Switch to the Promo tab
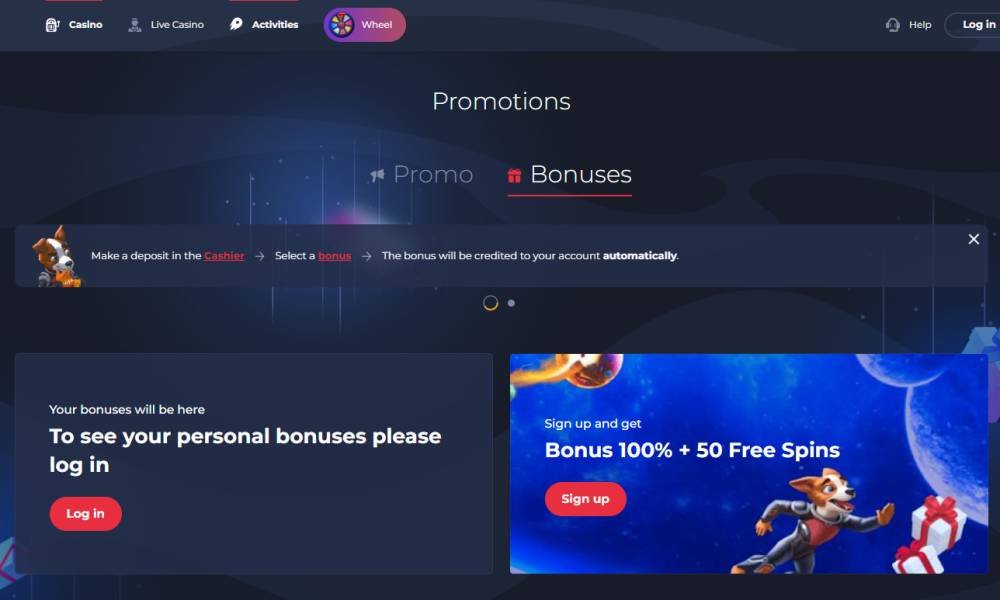The height and width of the screenshot is (600, 1000). point(422,174)
